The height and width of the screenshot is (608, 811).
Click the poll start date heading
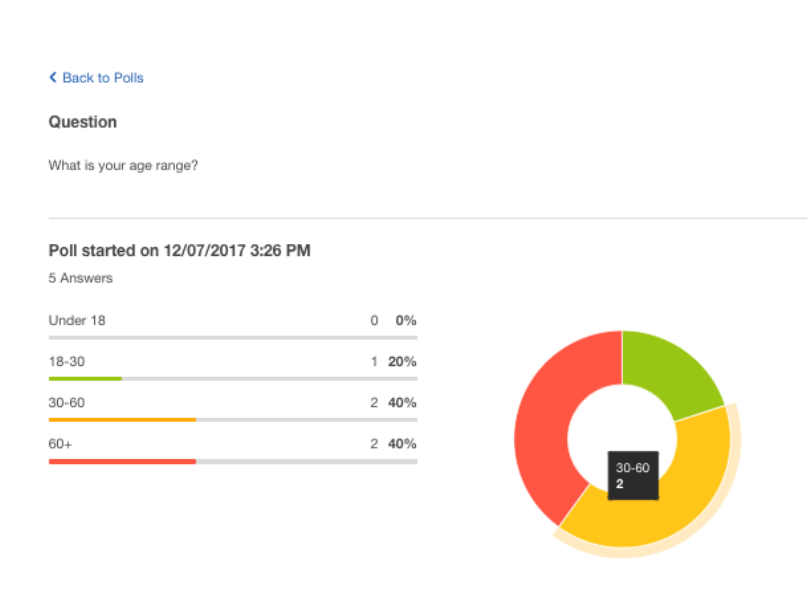click(x=179, y=251)
